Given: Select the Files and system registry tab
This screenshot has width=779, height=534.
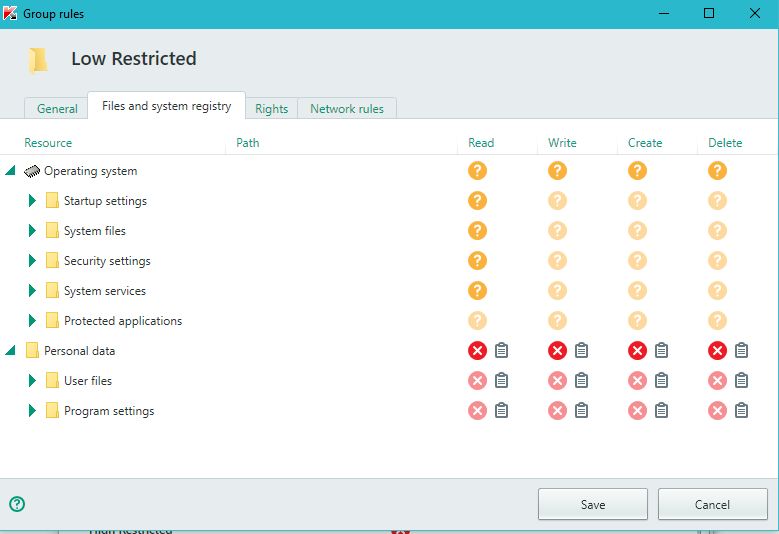Looking at the screenshot, I should (x=166, y=106).
